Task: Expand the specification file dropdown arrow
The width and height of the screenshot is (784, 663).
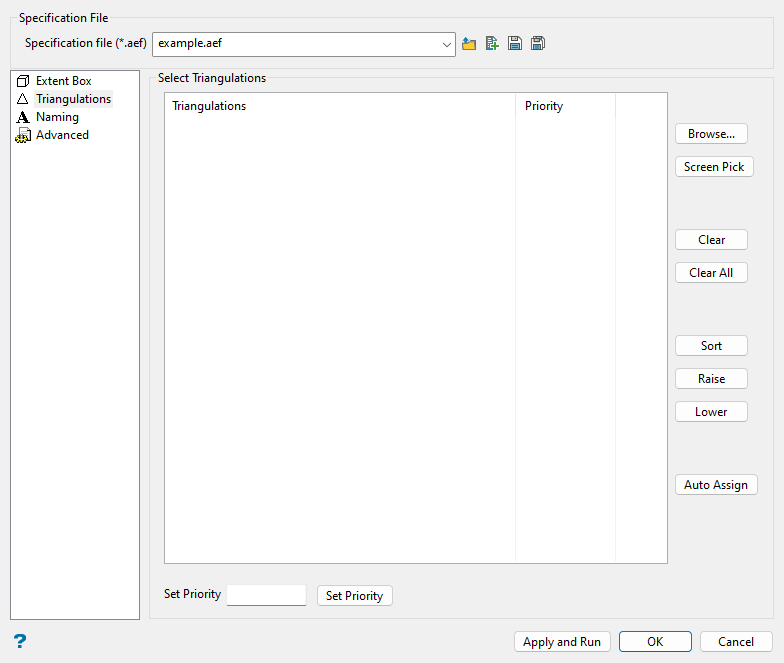Action: tap(446, 44)
